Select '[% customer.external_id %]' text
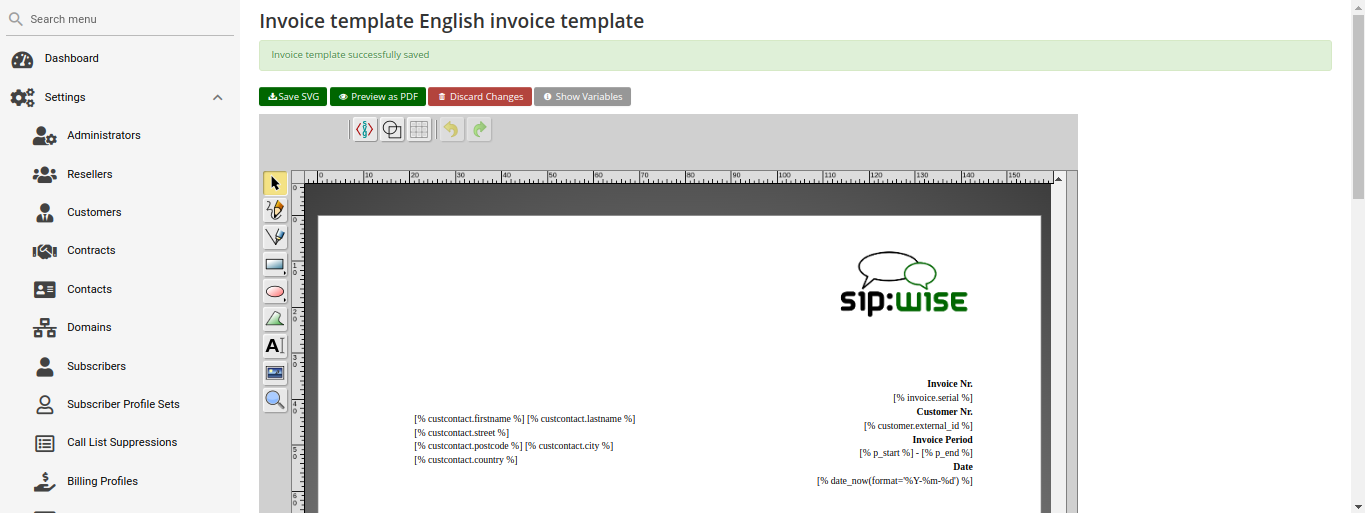Image resolution: width=1365 pixels, height=513 pixels. (918, 426)
